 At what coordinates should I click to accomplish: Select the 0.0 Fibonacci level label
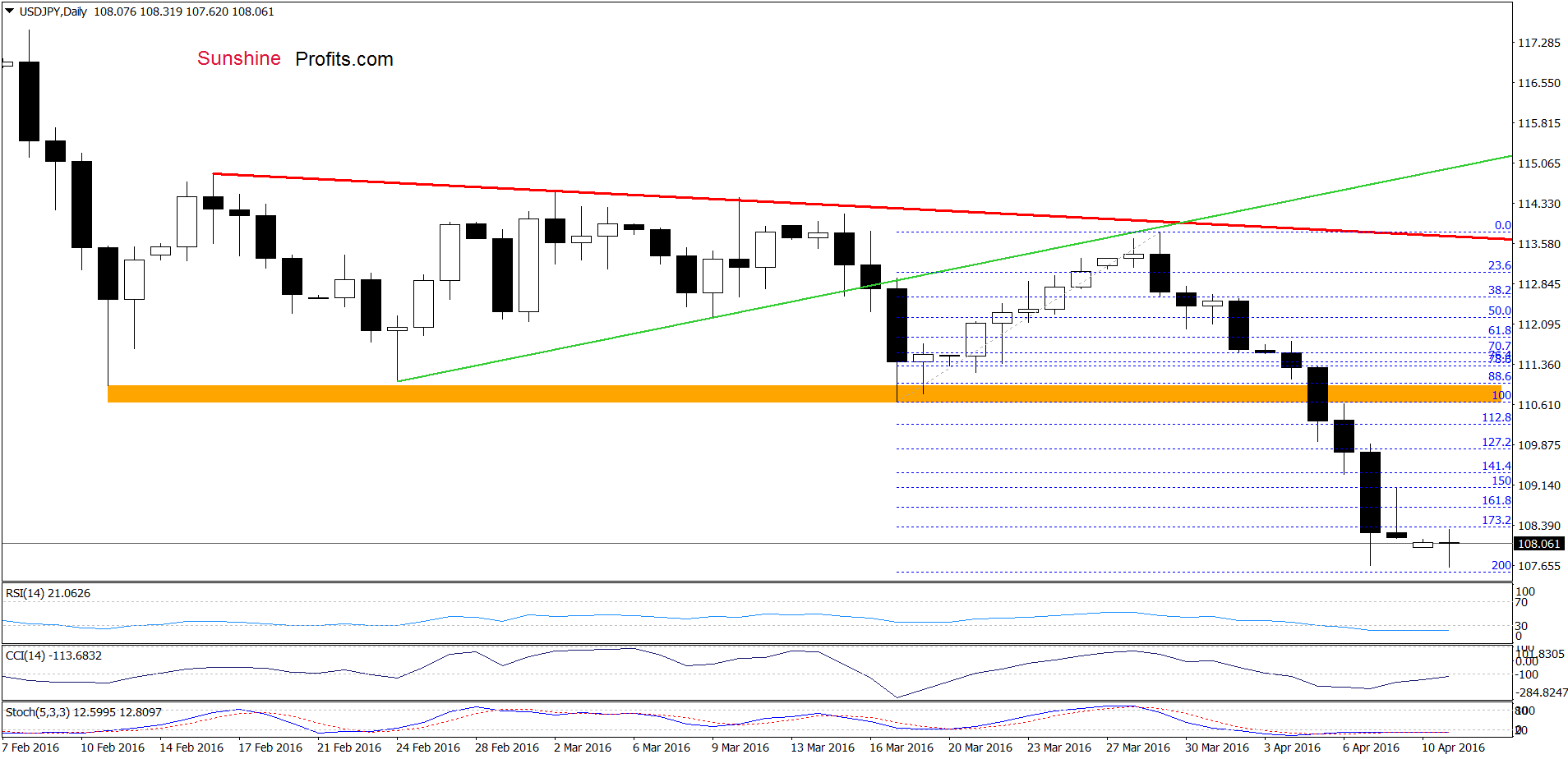pyautogui.click(x=1502, y=225)
